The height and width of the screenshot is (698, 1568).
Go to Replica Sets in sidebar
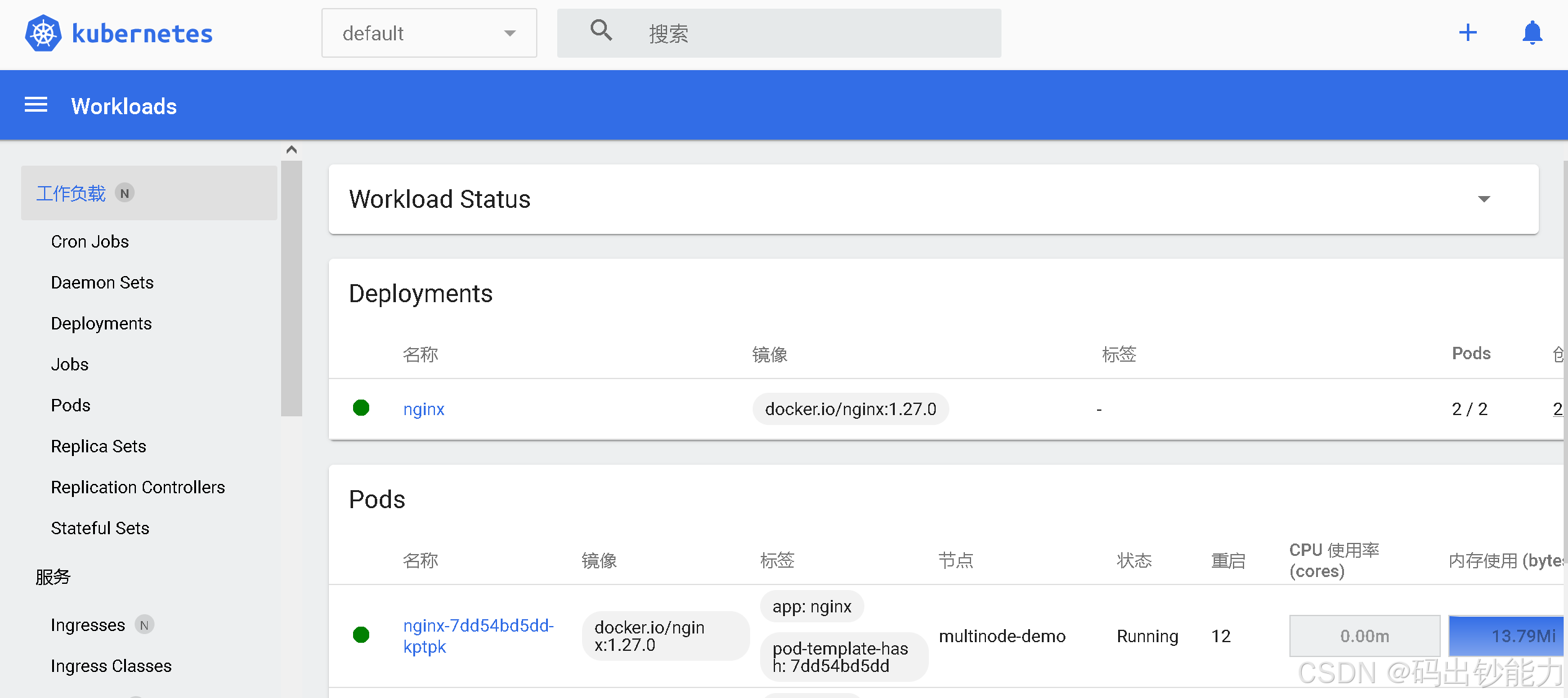(99, 446)
